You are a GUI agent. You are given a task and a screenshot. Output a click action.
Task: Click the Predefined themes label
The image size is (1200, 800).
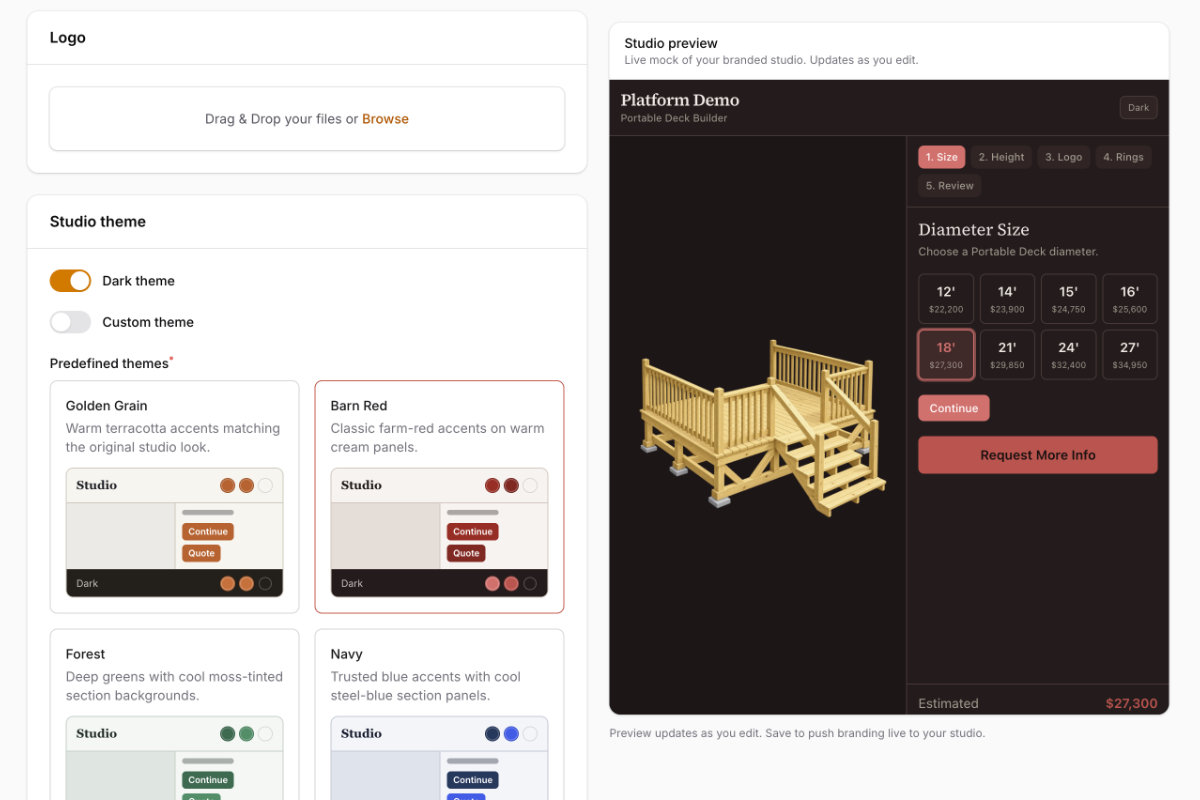coord(109,363)
